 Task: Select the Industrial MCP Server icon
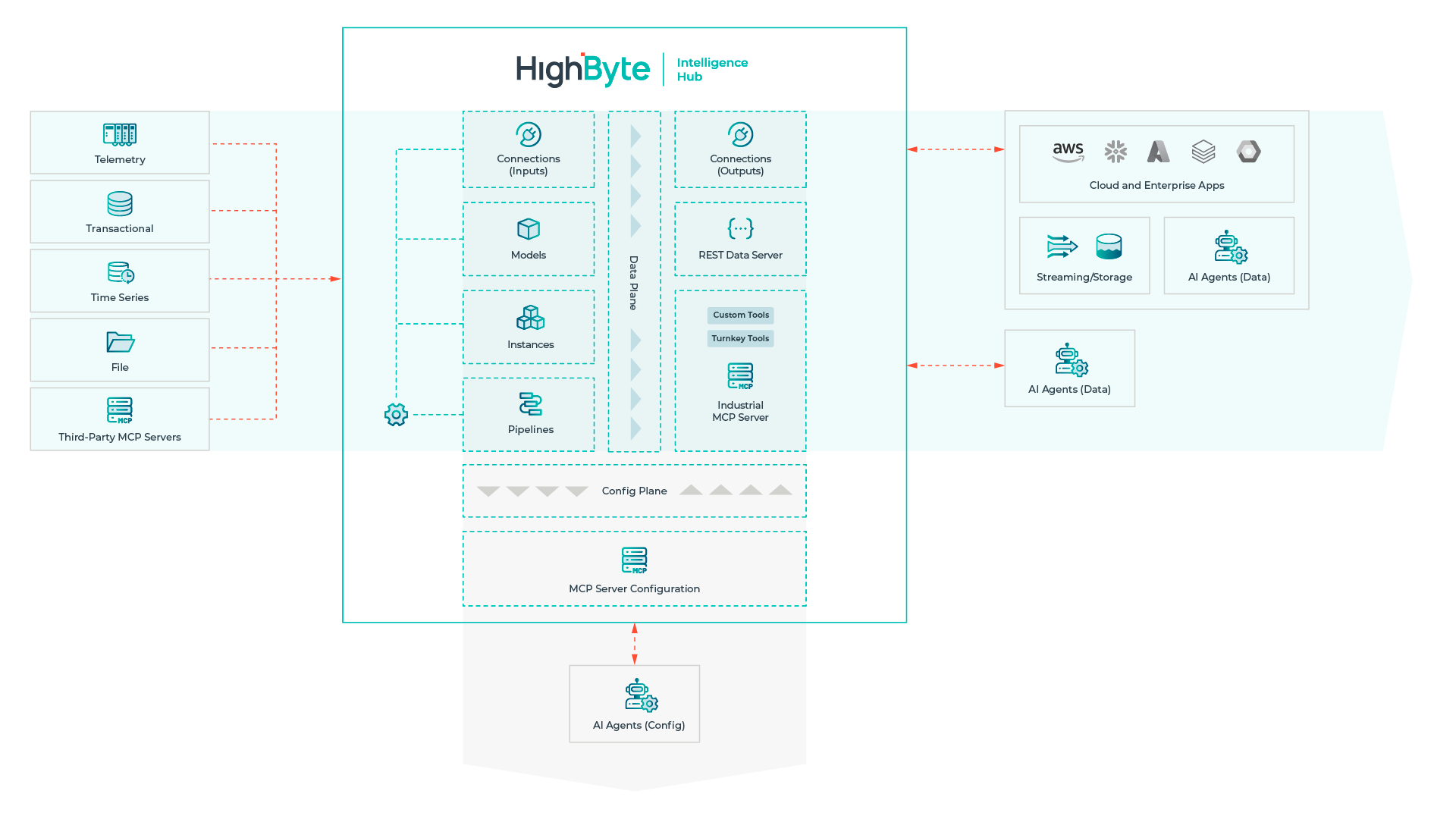click(739, 377)
